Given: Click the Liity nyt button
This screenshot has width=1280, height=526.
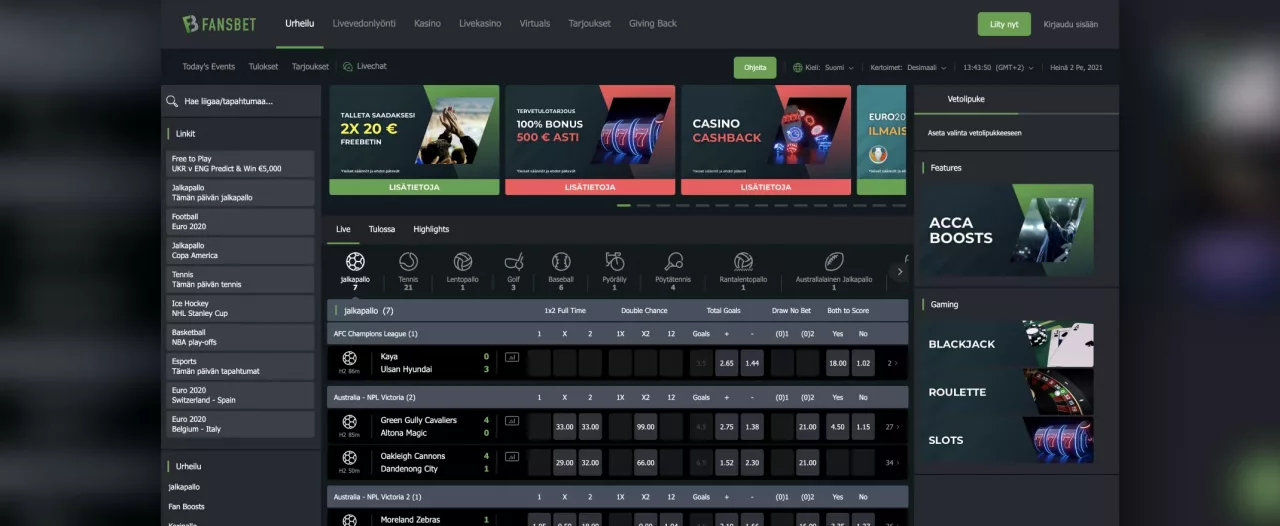Looking at the screenshot, I should 1004,24.
